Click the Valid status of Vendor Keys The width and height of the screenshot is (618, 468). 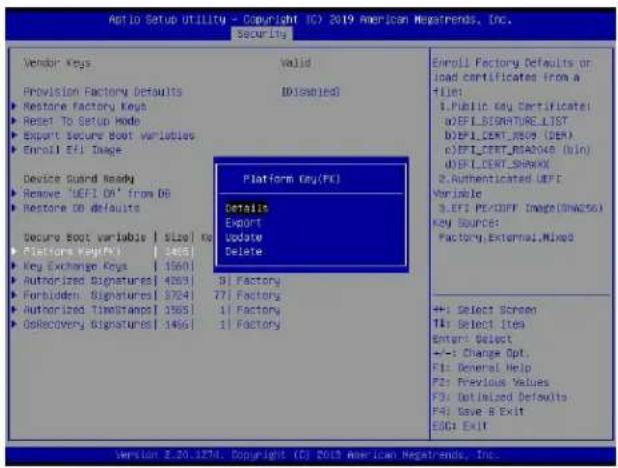pyautogui.click(x=296, y=63)
